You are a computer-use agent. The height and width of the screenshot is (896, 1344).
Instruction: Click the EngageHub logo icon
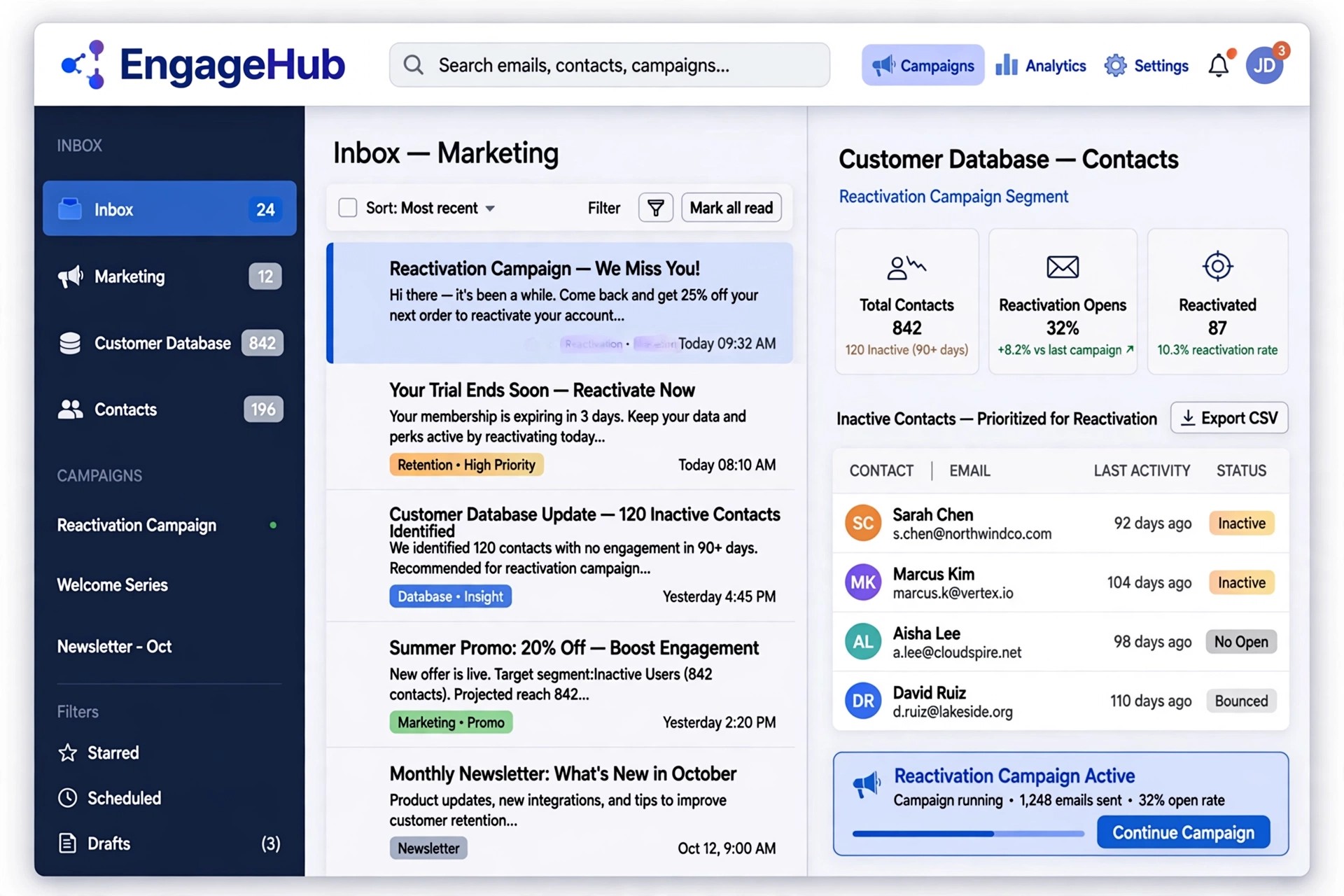tap(83, 64)
